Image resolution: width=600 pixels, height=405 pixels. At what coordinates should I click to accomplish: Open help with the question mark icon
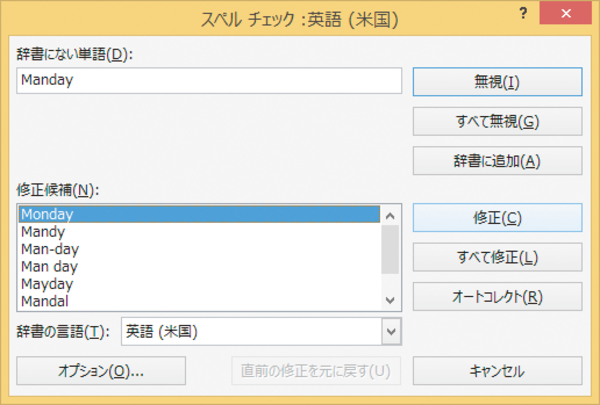pyautogui.click(x=523, y=14)
